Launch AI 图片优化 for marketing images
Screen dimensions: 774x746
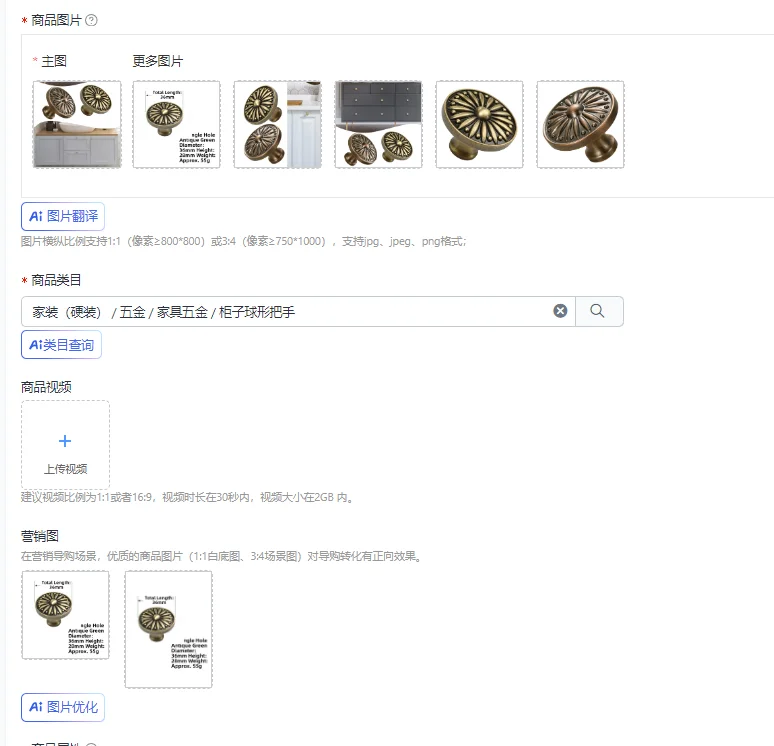coord(63,707)
